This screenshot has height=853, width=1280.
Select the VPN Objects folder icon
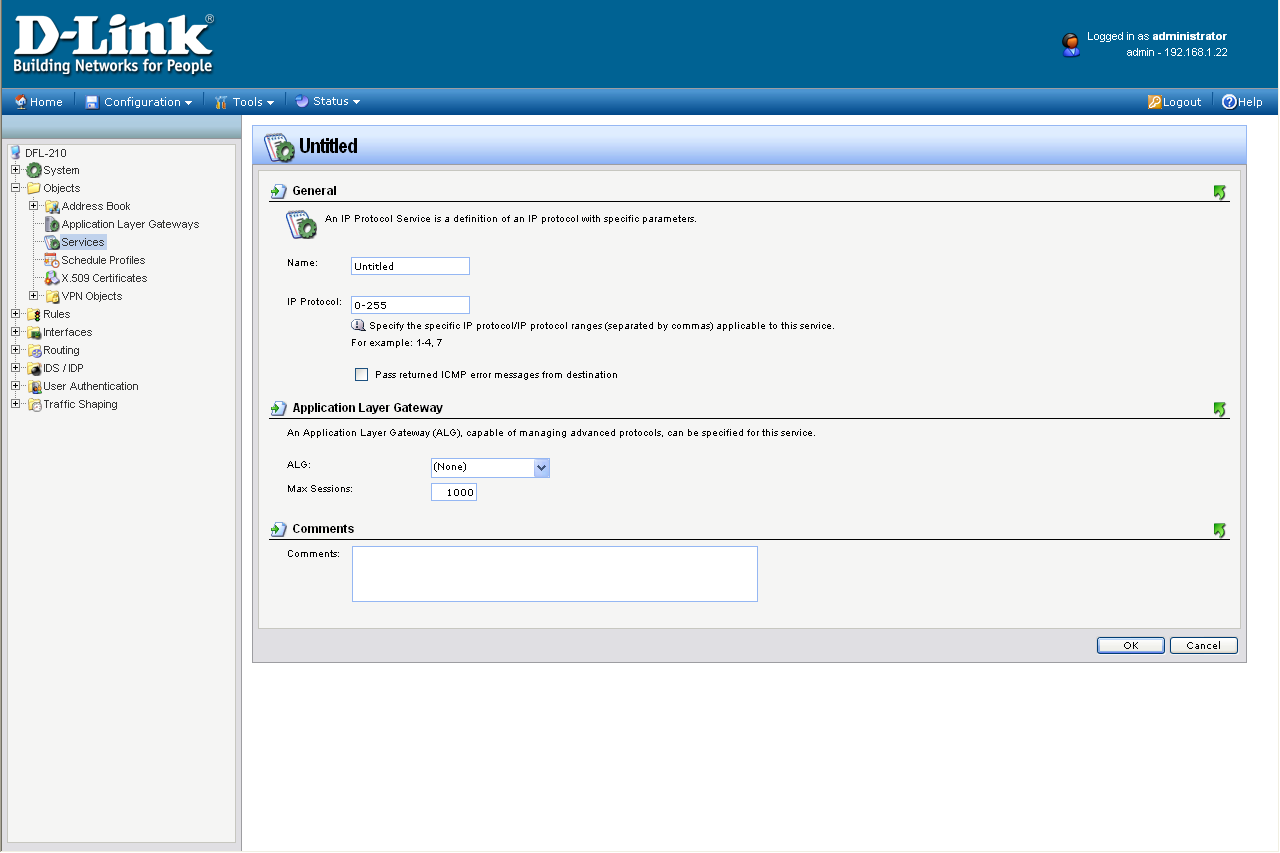[52, 296]
